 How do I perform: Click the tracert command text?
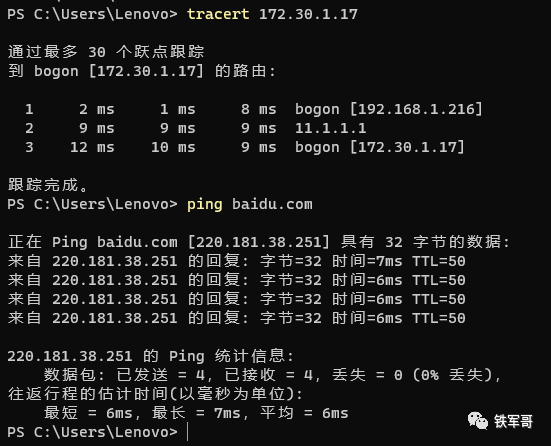click(x=218, y=14)
